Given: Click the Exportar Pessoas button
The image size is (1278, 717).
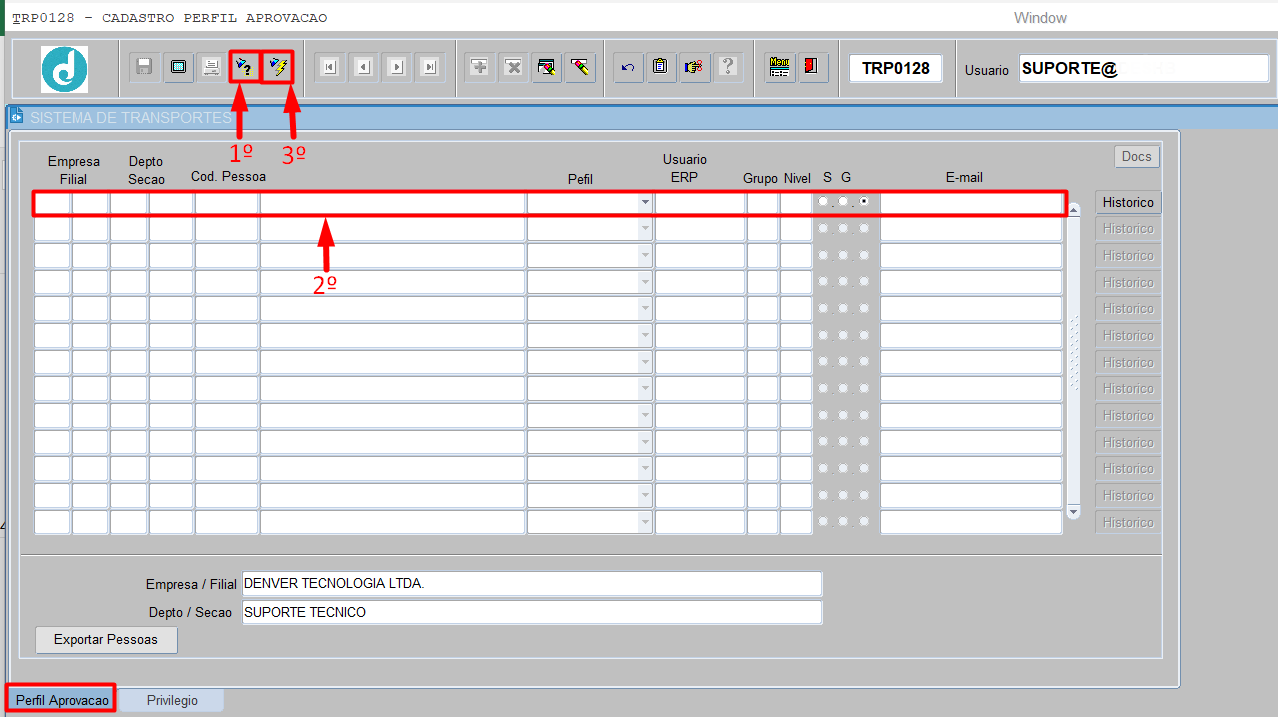Looking at the screenshot, I should pyautogui.click(x=106, y=640).
